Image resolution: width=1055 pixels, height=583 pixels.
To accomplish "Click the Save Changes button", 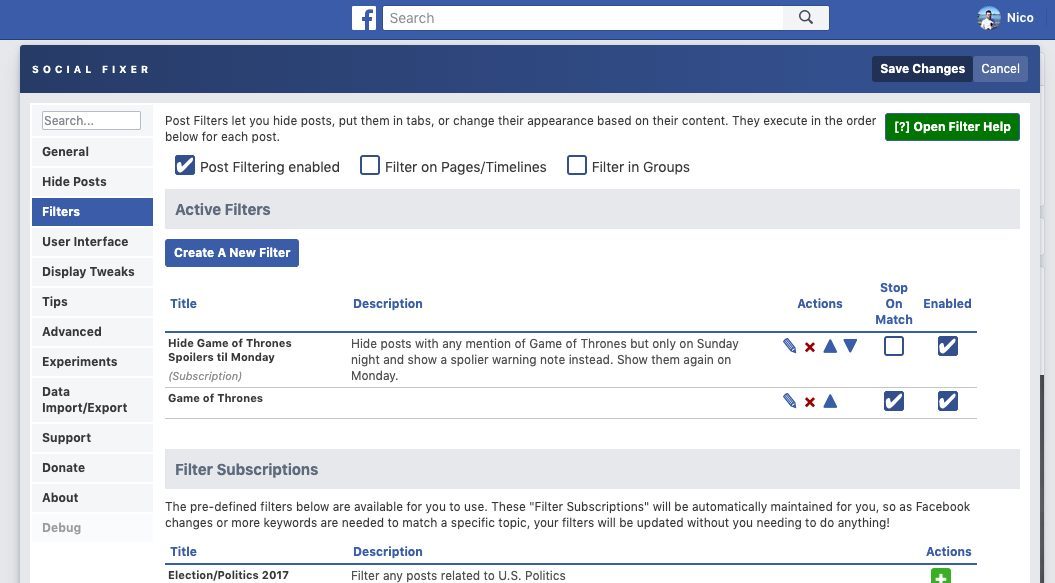I will click(922, 69).
